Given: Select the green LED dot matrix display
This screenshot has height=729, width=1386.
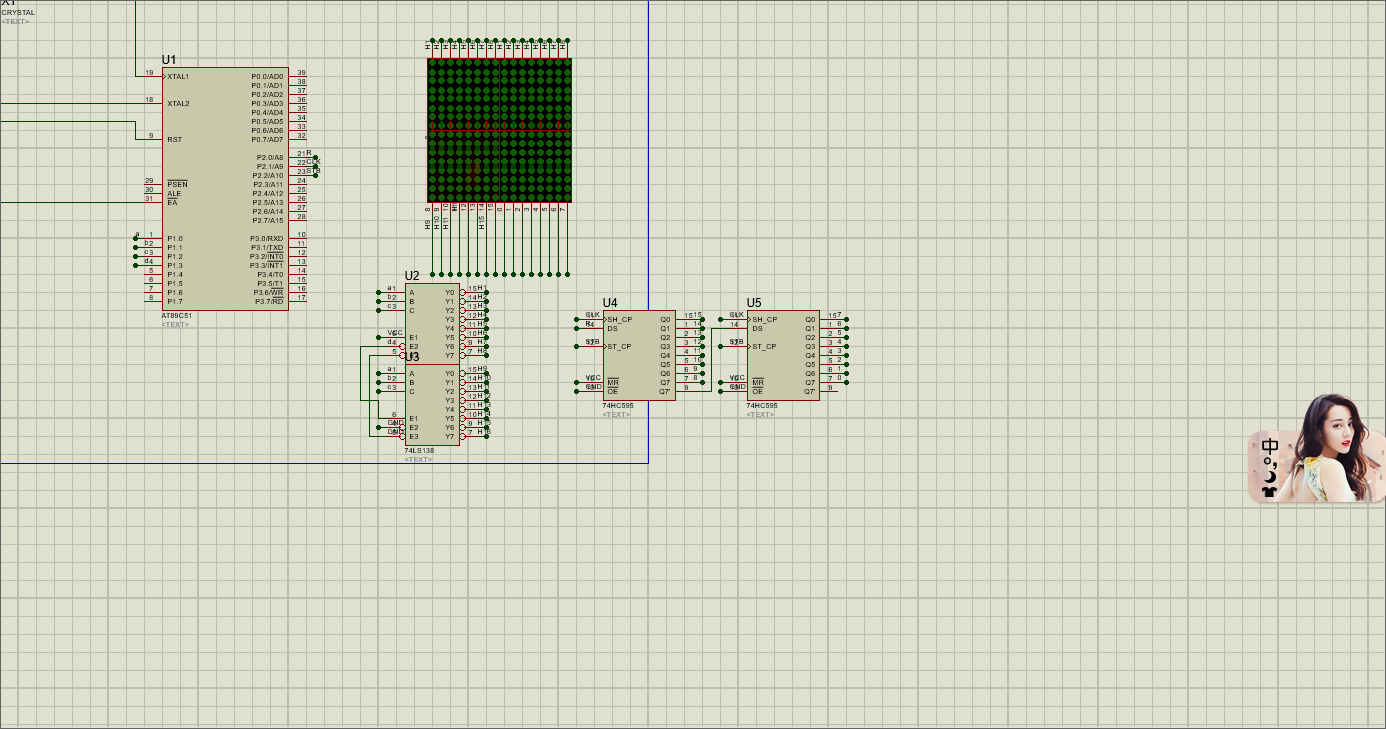Looking at the screenshot, I should 499,130.
